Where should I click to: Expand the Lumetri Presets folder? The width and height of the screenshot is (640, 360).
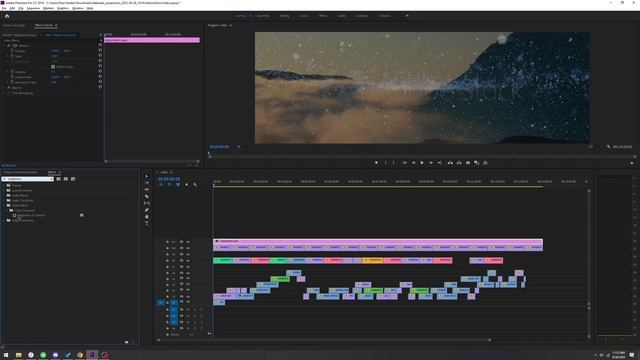click(4, 190)
